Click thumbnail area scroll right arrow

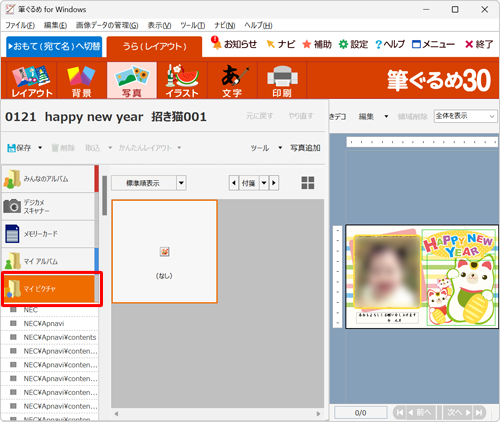click(318, 414)
